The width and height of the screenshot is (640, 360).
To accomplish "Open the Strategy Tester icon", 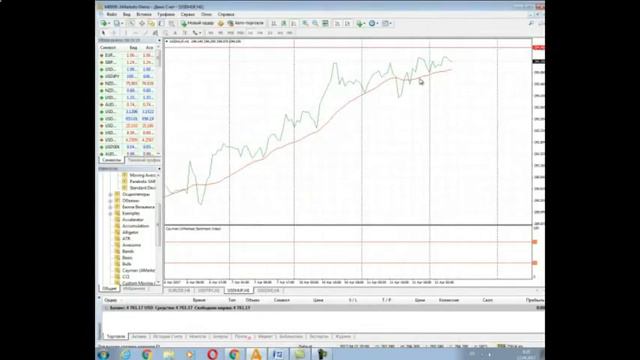I will point(172,23).
